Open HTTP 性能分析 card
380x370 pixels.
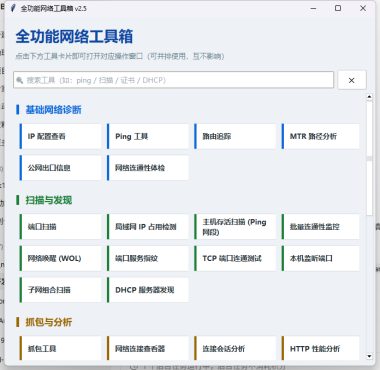click(x=321, y=348)
